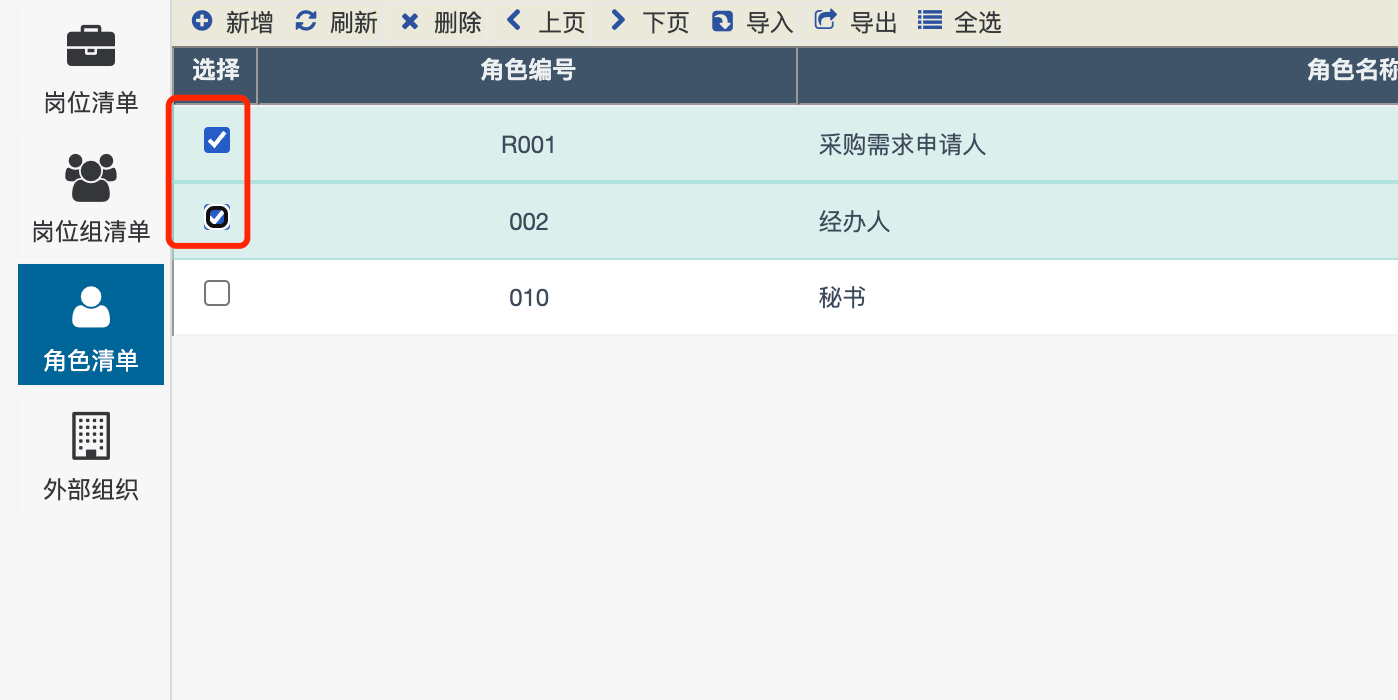Viewport: 1398px width, 700px height.
Task: Click the 导入 import icon
Action: (722, 21)
